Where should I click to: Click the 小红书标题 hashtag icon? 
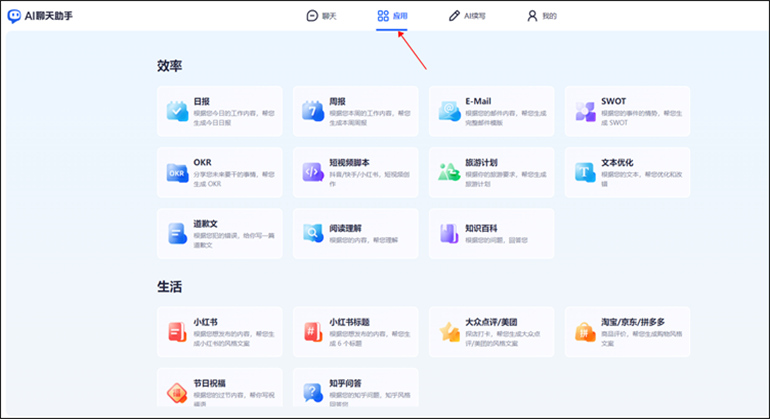tap(313, 332)
